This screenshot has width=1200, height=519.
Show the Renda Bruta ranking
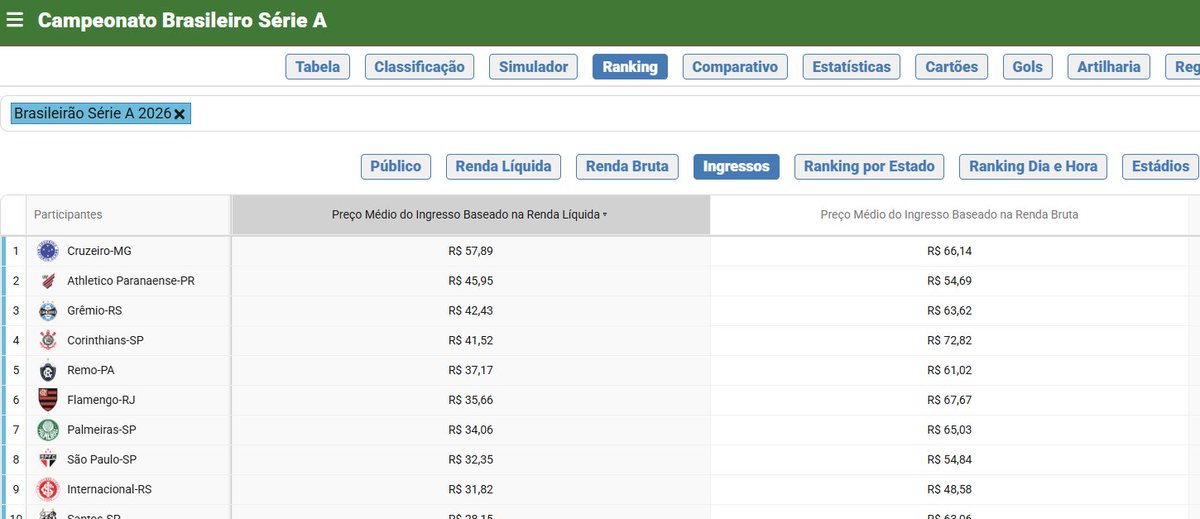click(x=627, y=166)
